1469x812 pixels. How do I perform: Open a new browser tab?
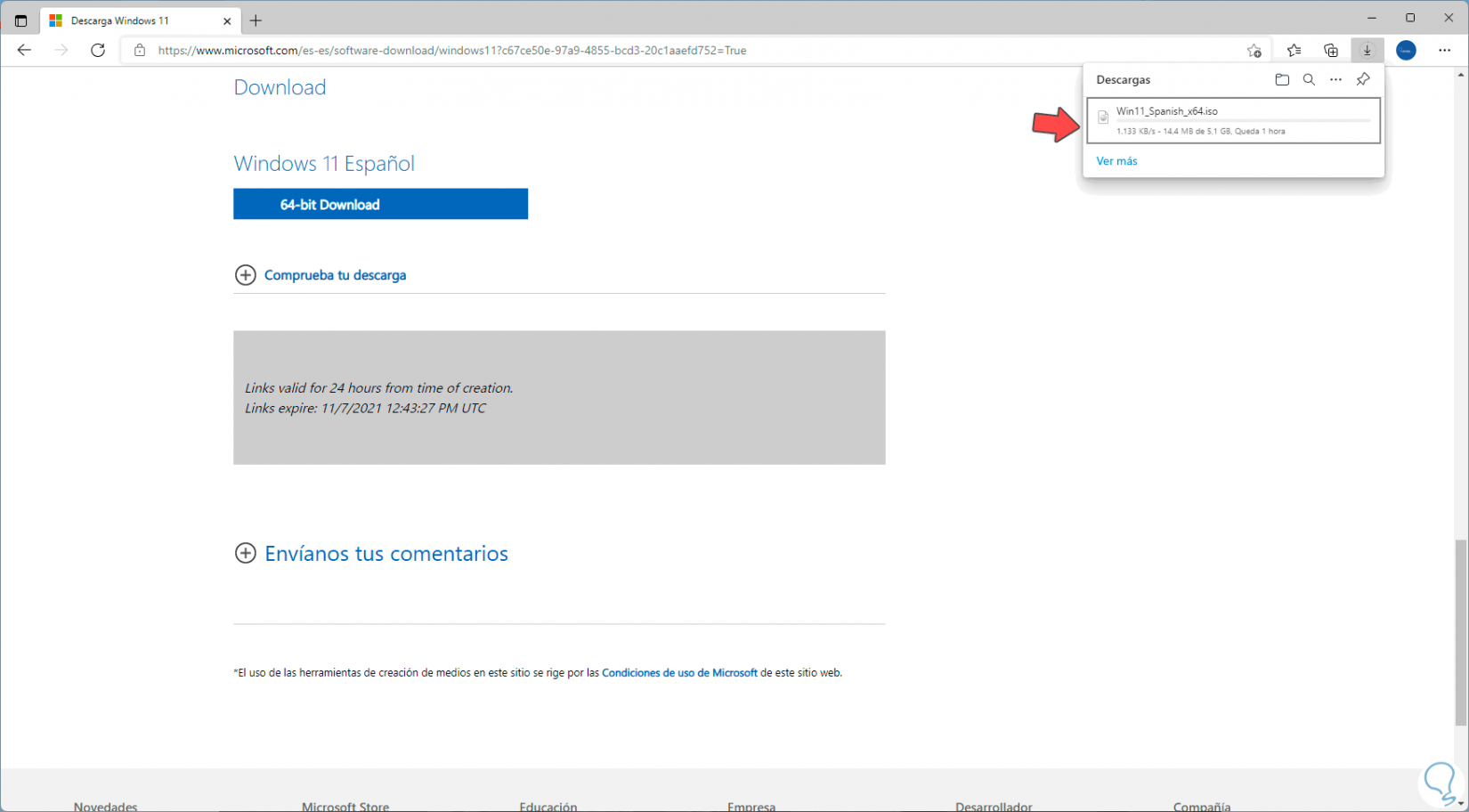click(x=256, y=20)
